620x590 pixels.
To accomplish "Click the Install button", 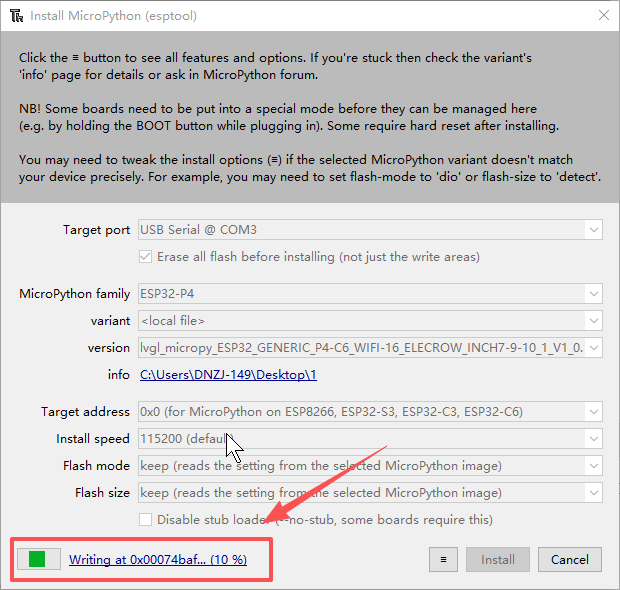I will [498, 560].
